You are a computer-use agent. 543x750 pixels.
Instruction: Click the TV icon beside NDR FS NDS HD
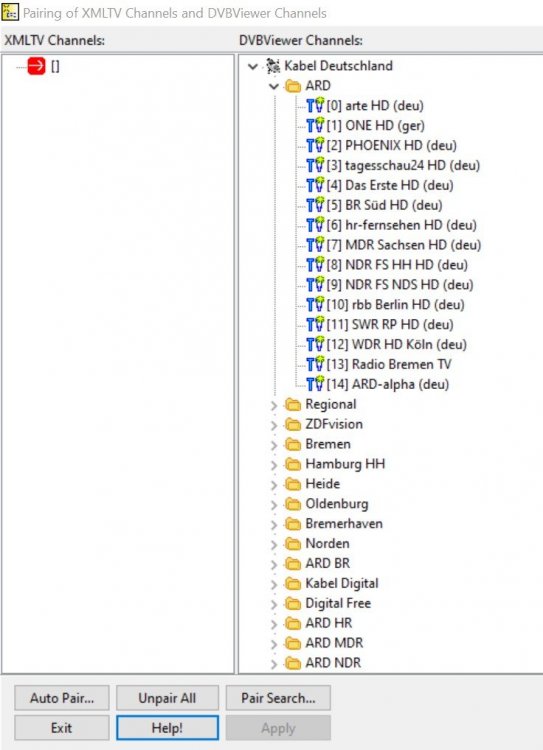315,285
